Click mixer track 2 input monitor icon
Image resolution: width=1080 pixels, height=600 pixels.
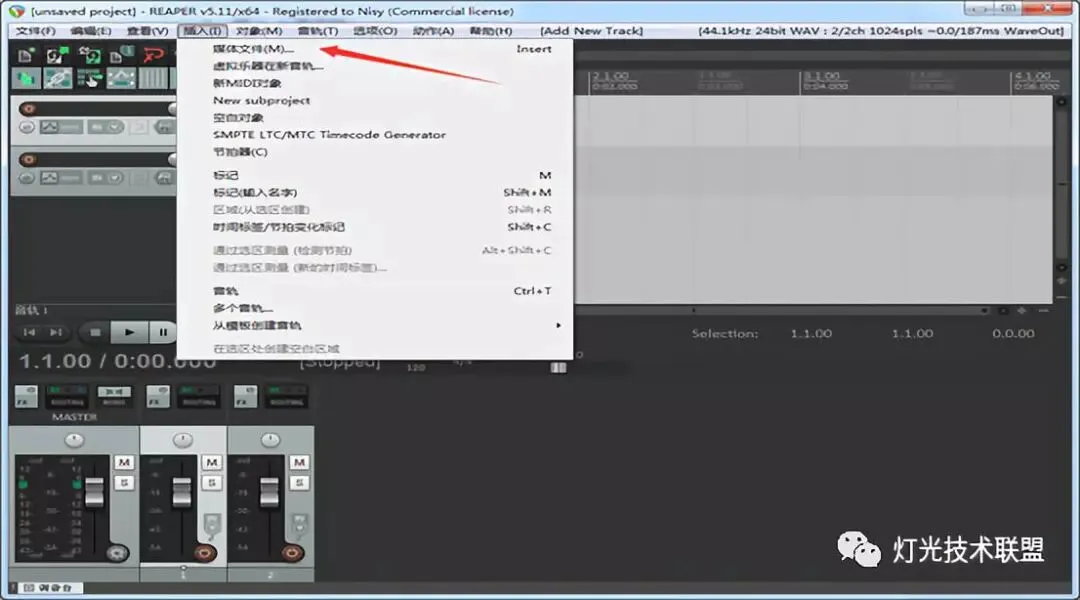click(x=299, y=525)
